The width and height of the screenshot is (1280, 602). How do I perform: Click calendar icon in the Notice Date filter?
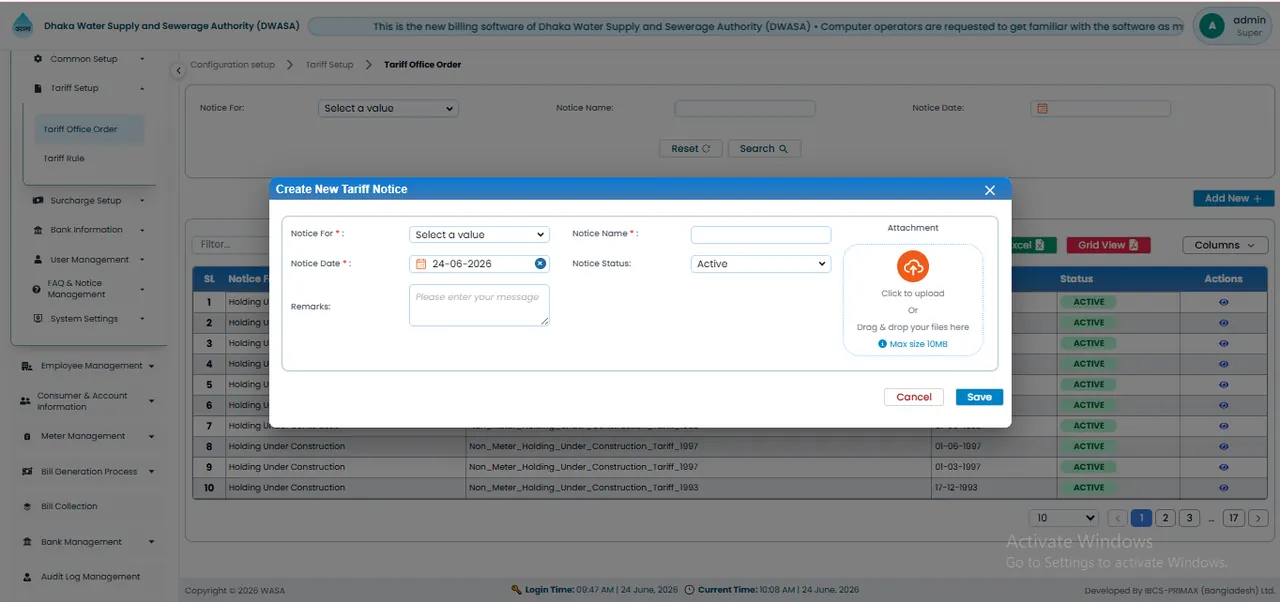pos(1041,108)
